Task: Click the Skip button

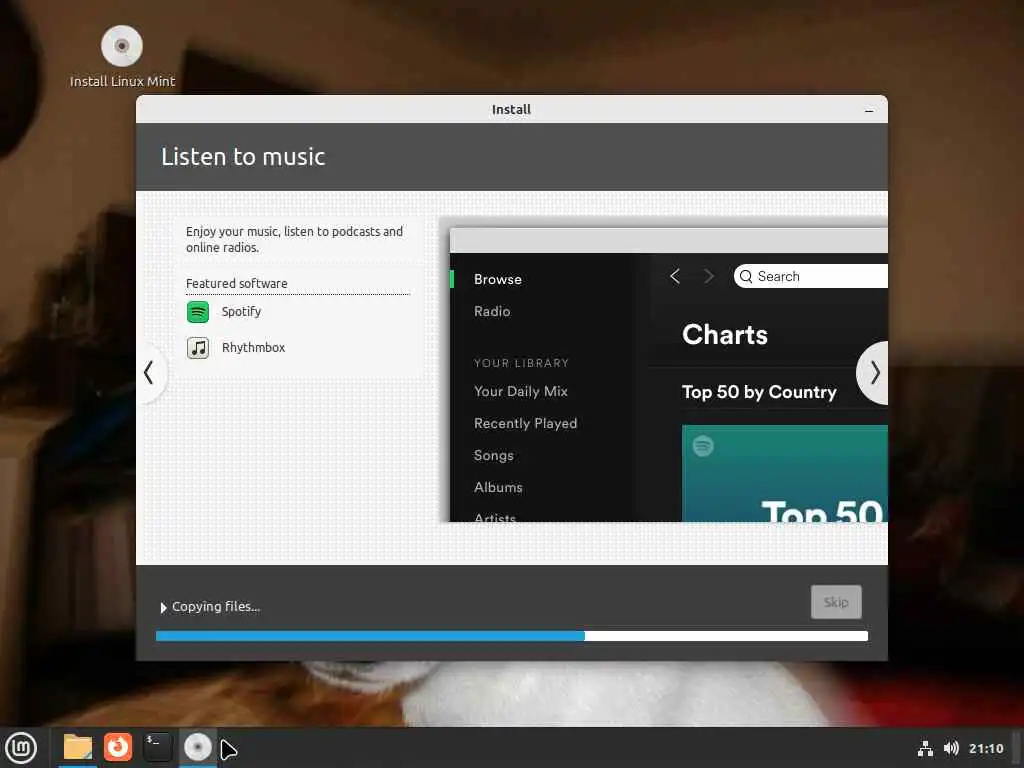Action: 836,602
